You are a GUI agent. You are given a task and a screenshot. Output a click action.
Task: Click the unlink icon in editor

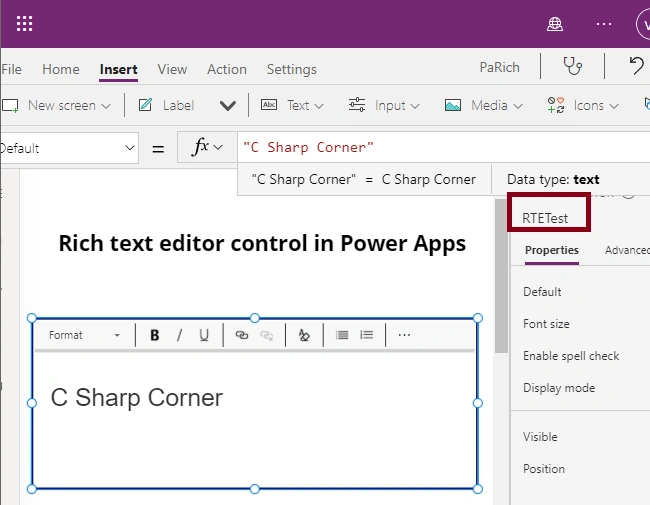click(x=267, y=335)
